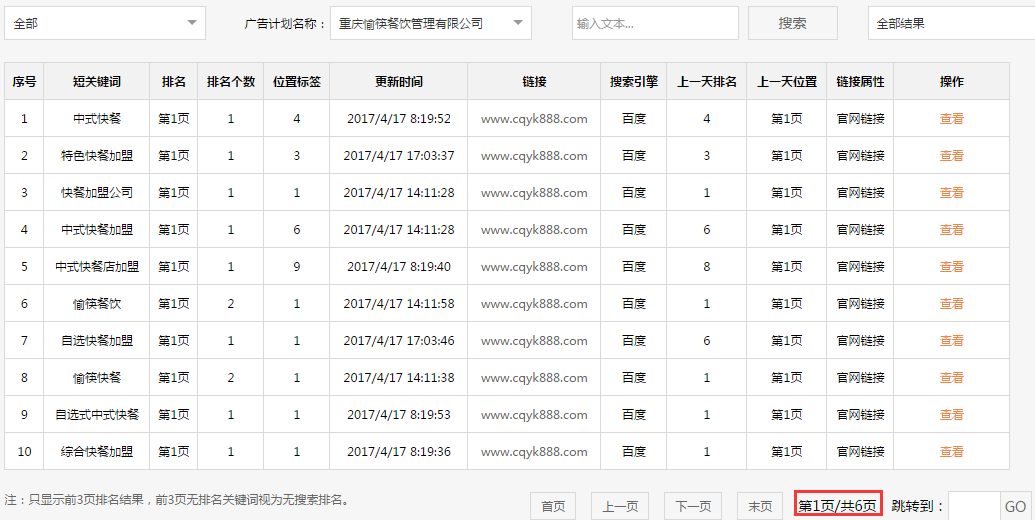Open 查看 for keyword 中式快餐

951,119
